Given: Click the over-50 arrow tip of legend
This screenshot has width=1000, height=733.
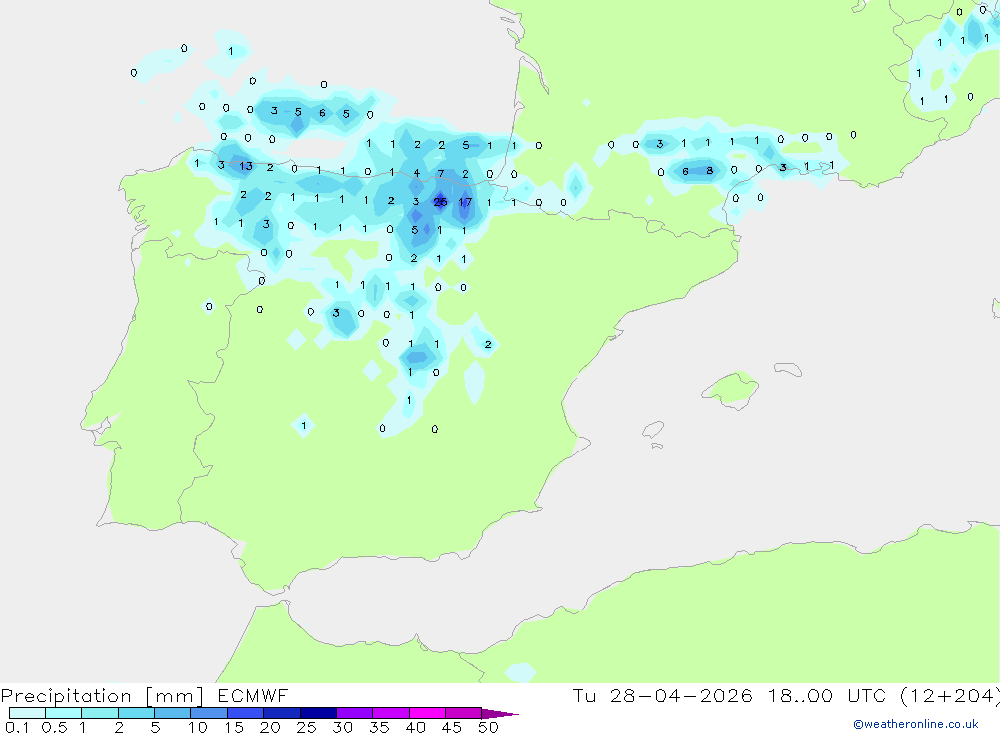Looking at the screenshot, I should click(x=500, y=713).
